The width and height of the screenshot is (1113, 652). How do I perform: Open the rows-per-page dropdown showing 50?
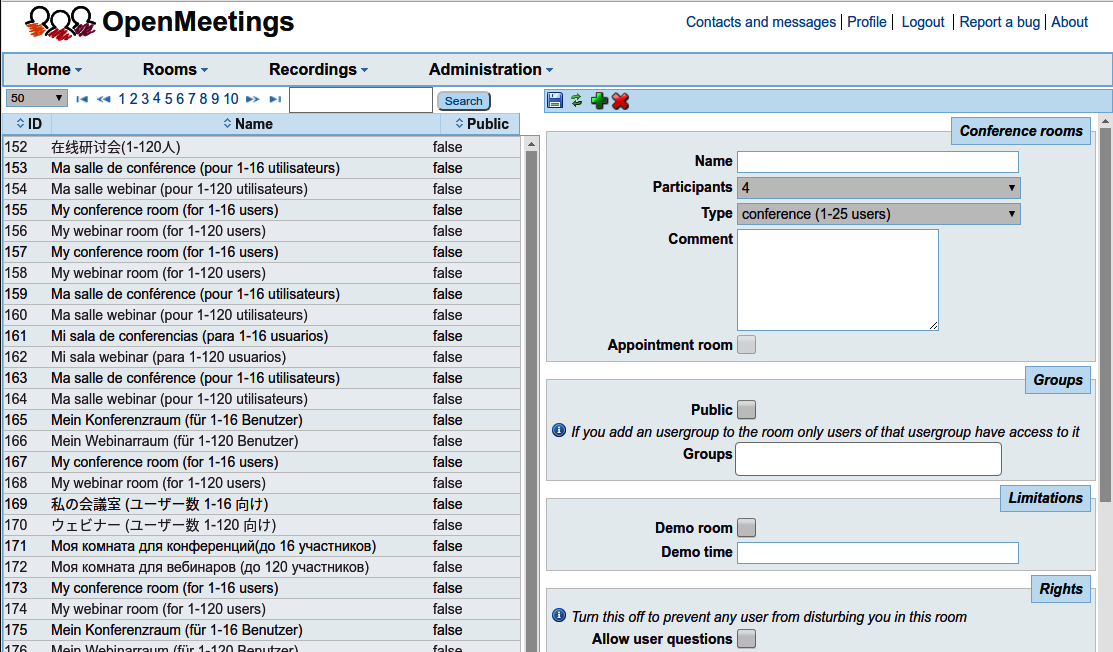coord(36,98)
